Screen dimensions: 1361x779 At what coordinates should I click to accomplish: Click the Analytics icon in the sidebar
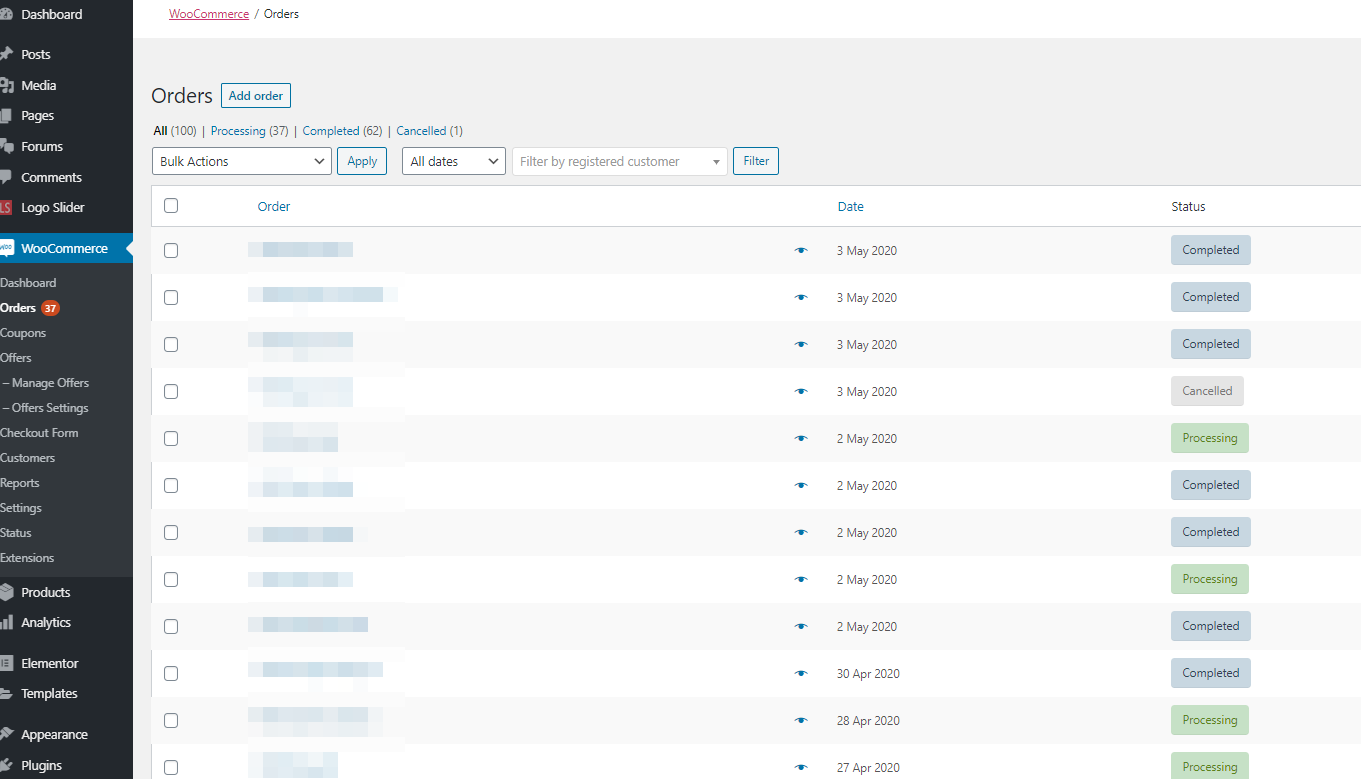point(13,622)
